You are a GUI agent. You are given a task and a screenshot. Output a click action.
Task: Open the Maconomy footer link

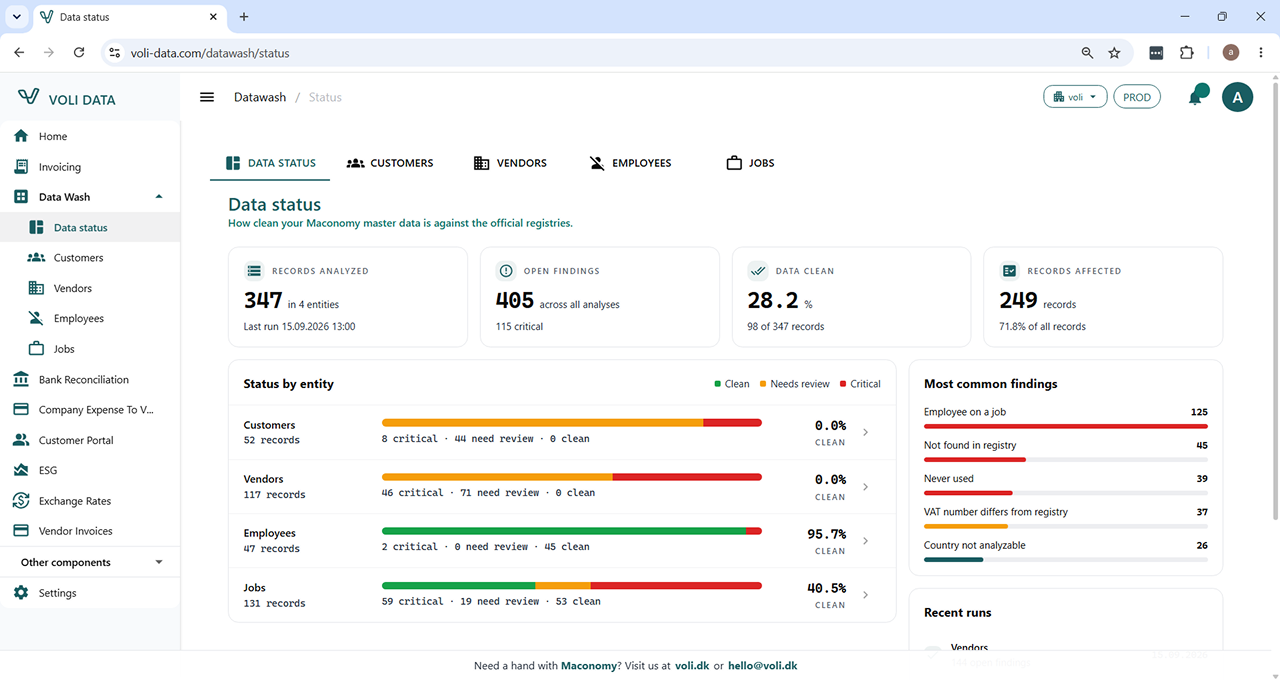[589, 665]
